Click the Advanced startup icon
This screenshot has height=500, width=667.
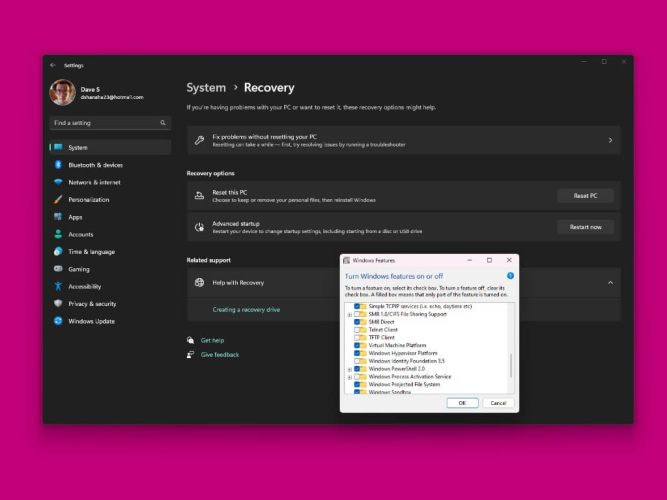(x=199, y=227)
